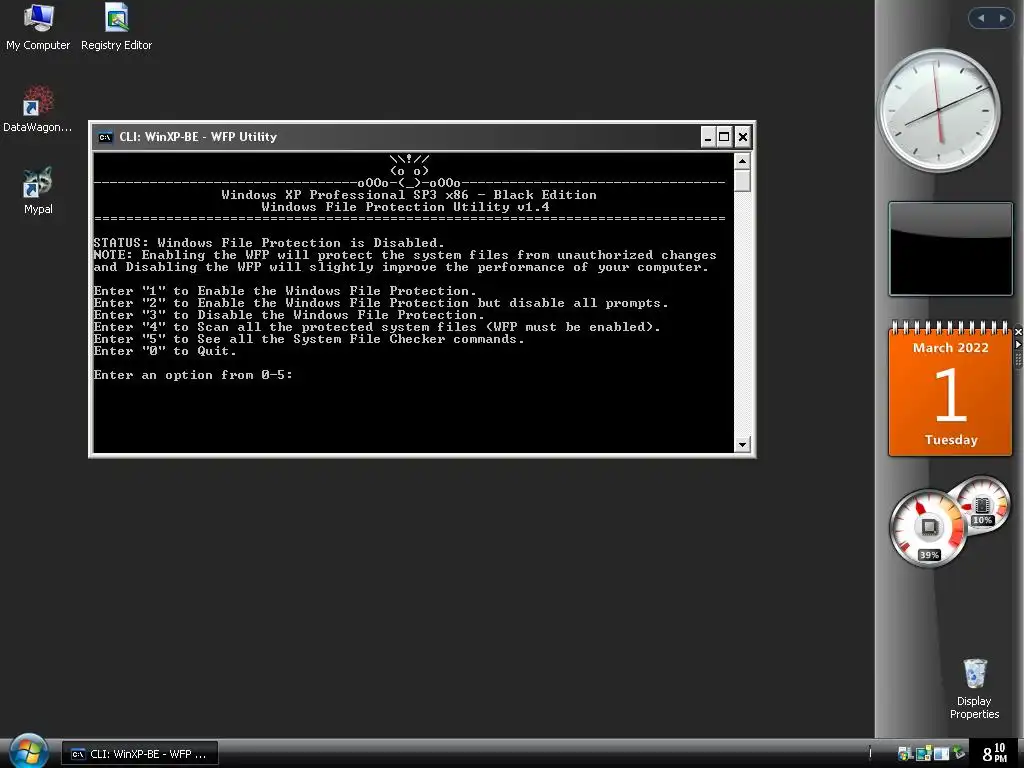Minimize the WFP Utility console window
The height and width of the screenshot is (768, 1024).
(708, 137)
